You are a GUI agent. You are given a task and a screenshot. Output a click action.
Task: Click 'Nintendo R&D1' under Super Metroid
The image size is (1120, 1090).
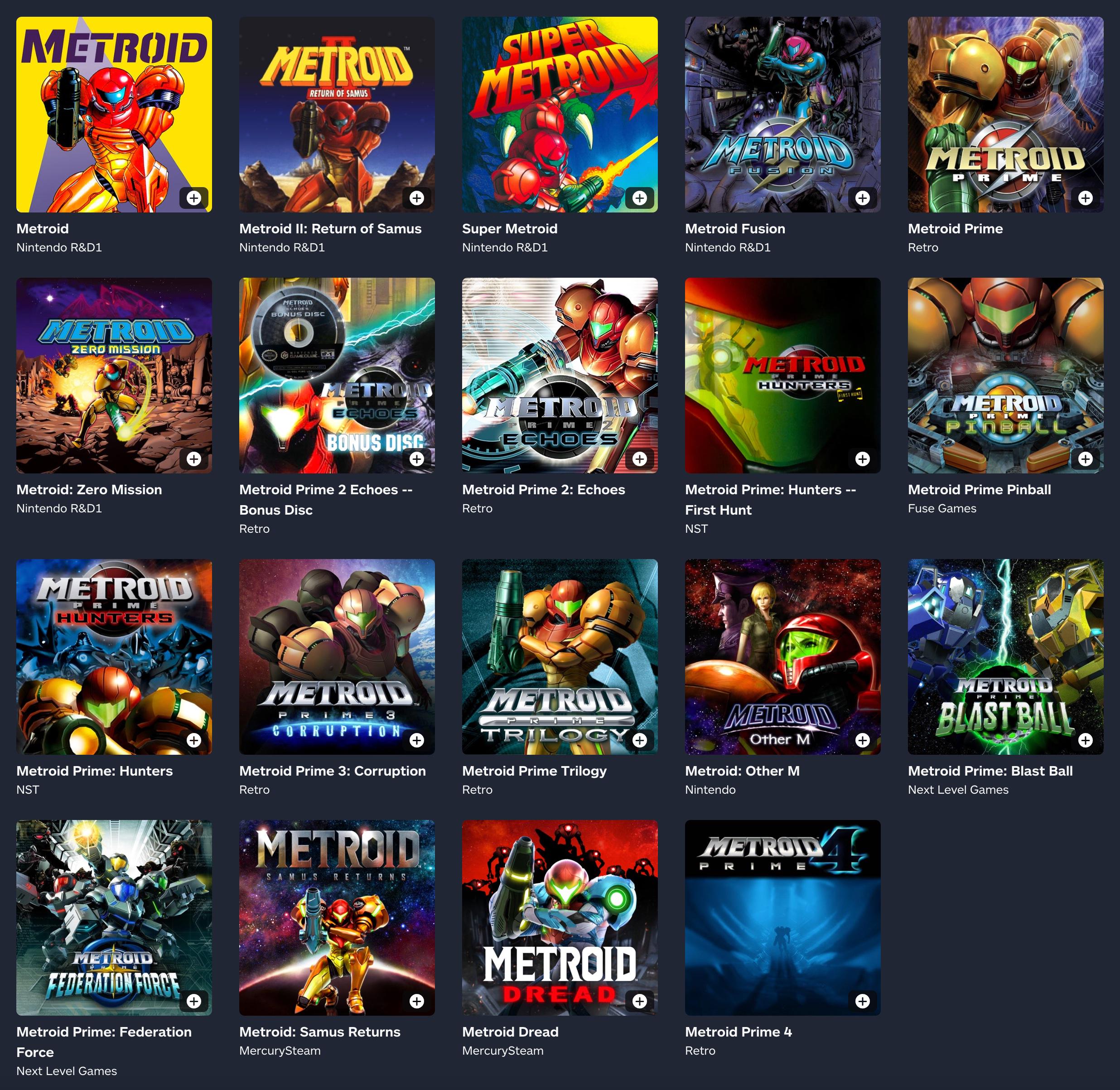tap(504, 247)
